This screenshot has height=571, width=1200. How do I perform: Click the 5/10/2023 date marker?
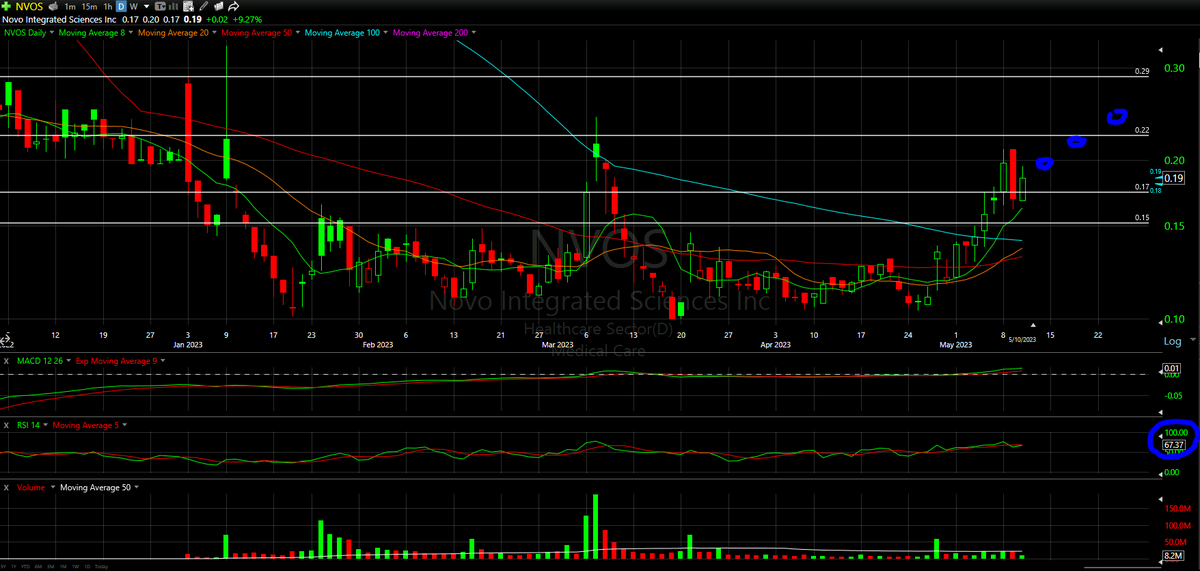tap(1022, 341)
